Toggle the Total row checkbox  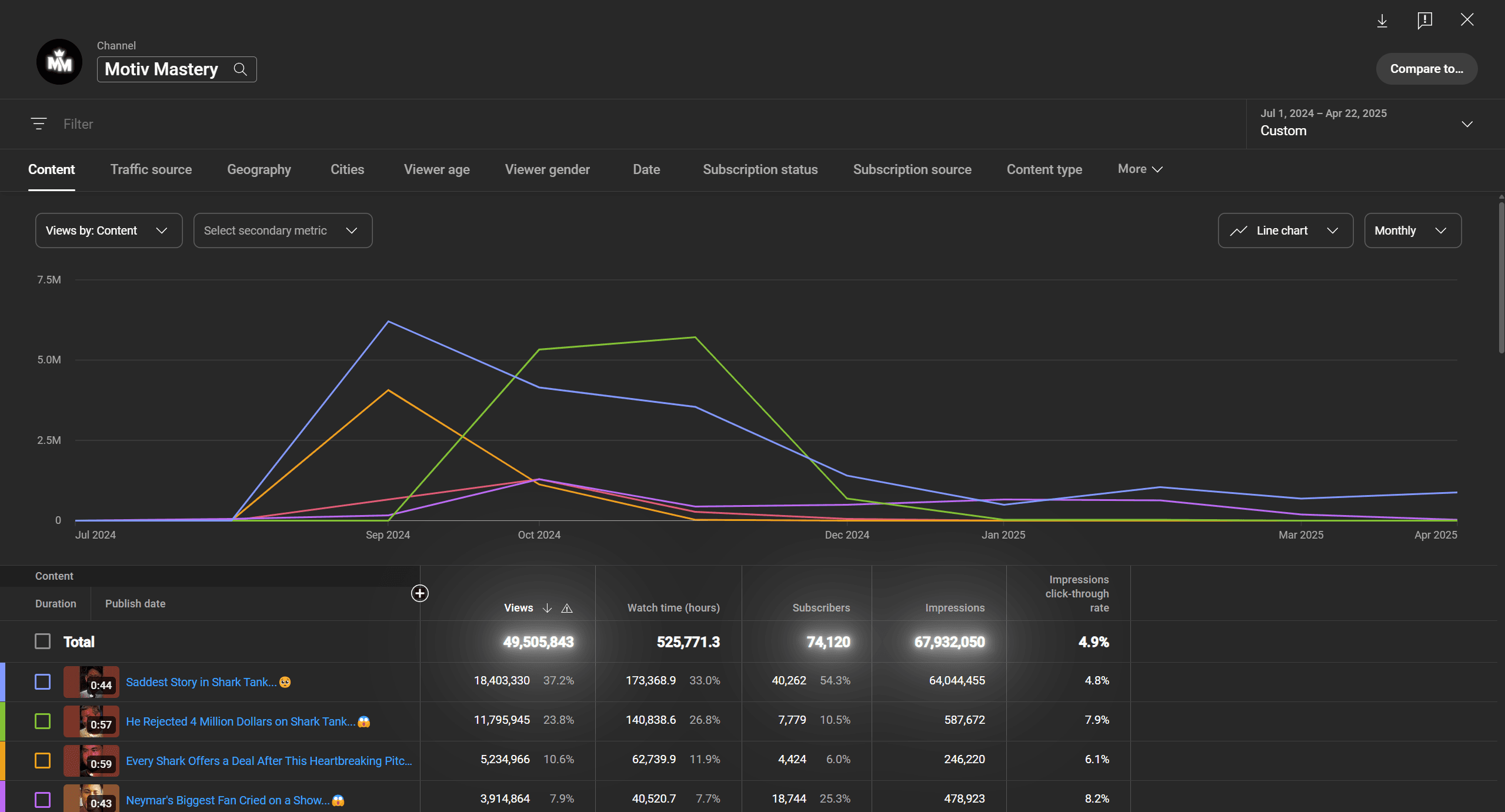coord(42,641)
